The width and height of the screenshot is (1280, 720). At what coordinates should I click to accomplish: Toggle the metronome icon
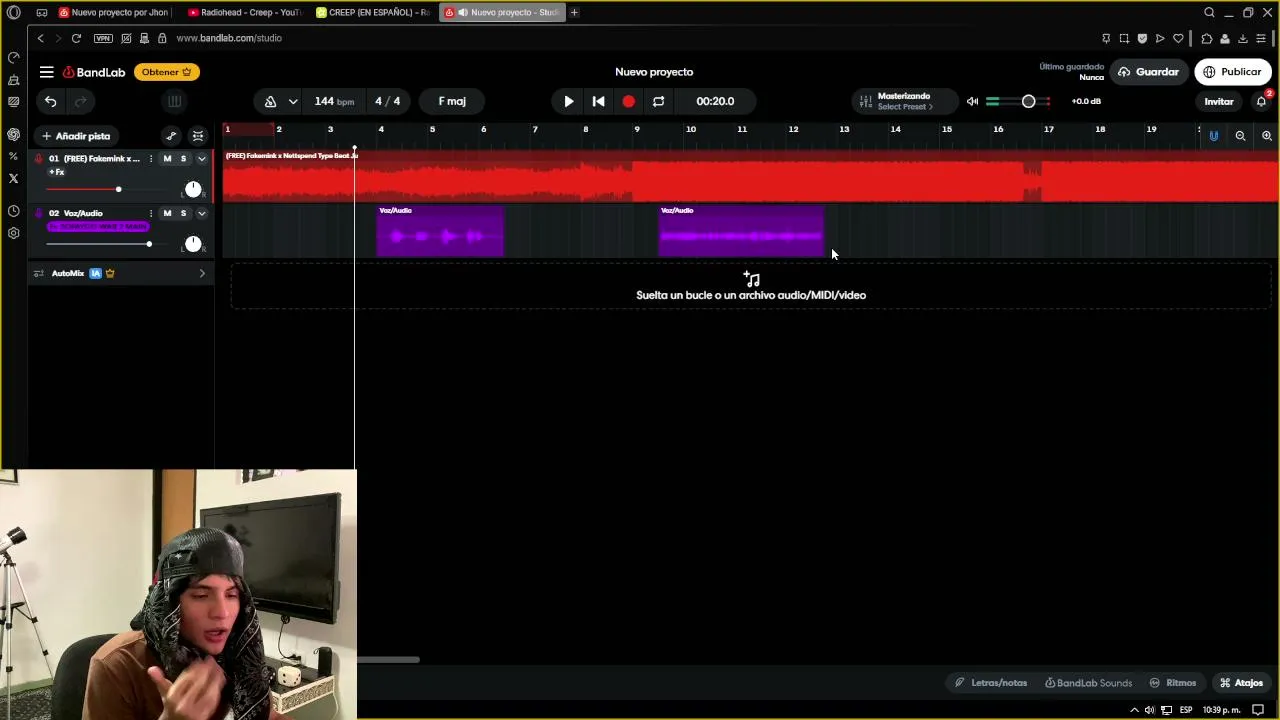coord(270,101)
